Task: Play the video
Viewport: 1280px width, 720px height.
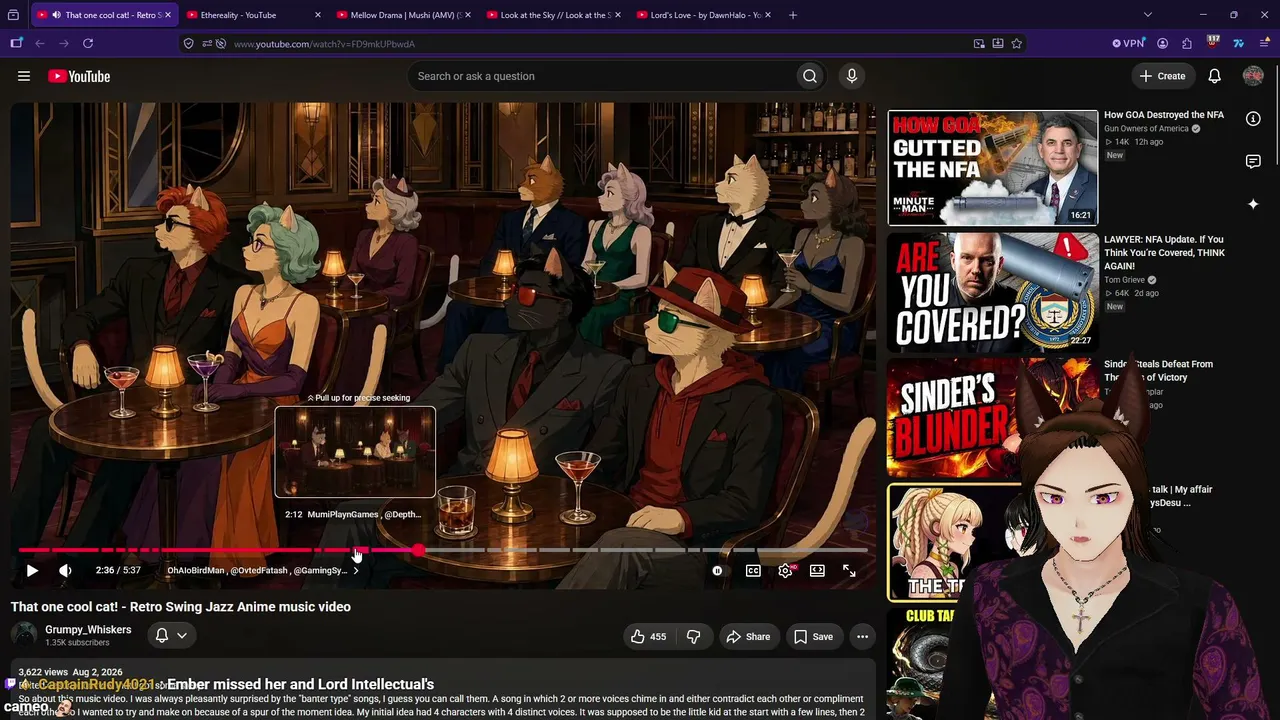Action: click(32, 570)
